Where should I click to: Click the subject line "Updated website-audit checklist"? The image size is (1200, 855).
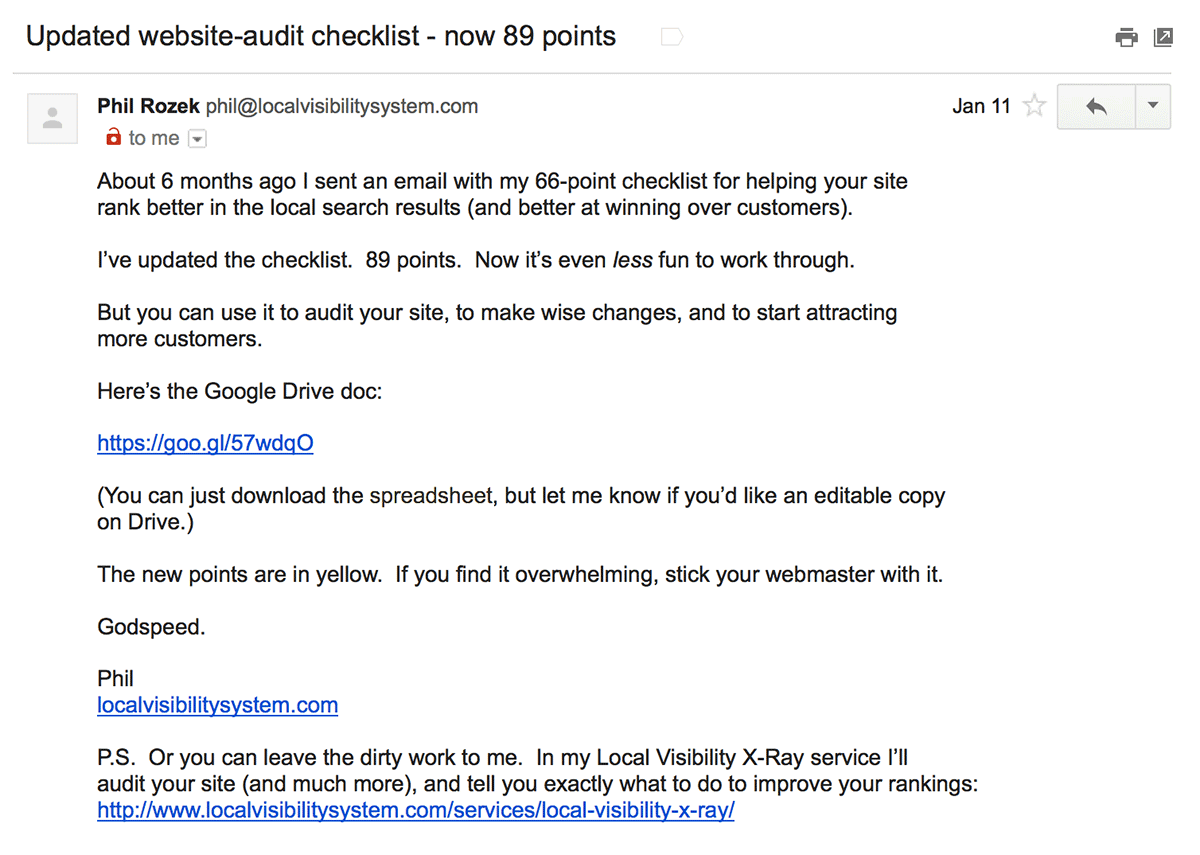[x=320, y=37]
